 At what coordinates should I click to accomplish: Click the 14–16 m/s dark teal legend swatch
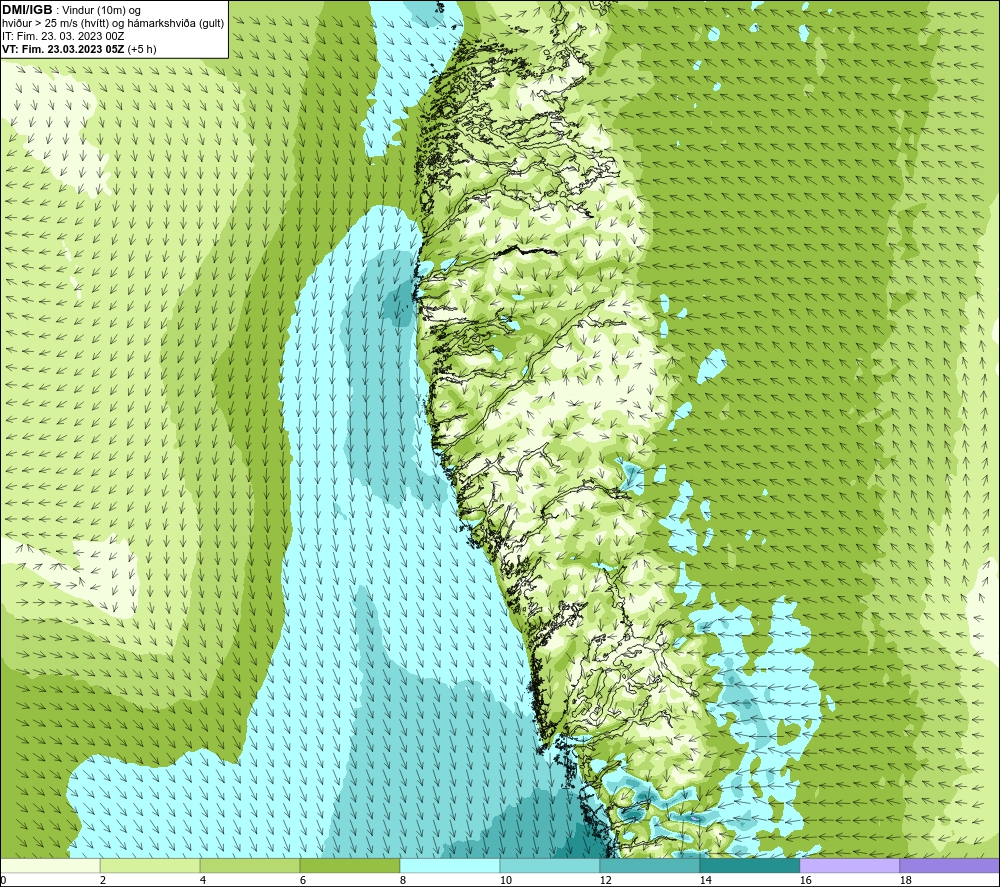coord(749,866)
